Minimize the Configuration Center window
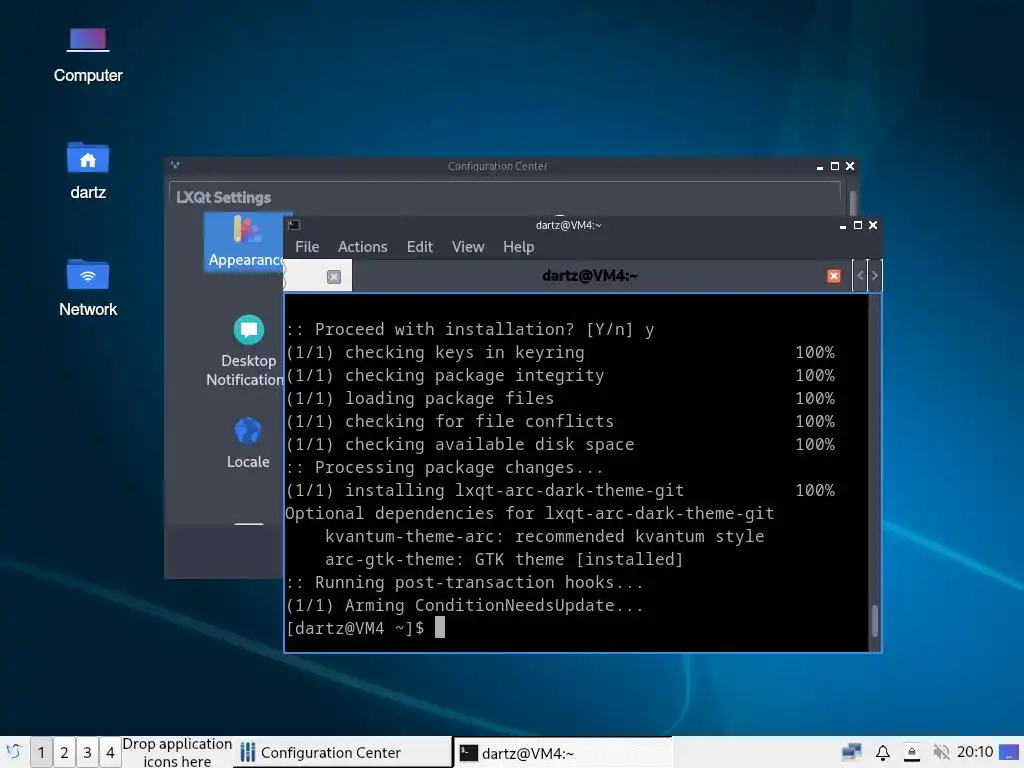 tap(820, 167)
